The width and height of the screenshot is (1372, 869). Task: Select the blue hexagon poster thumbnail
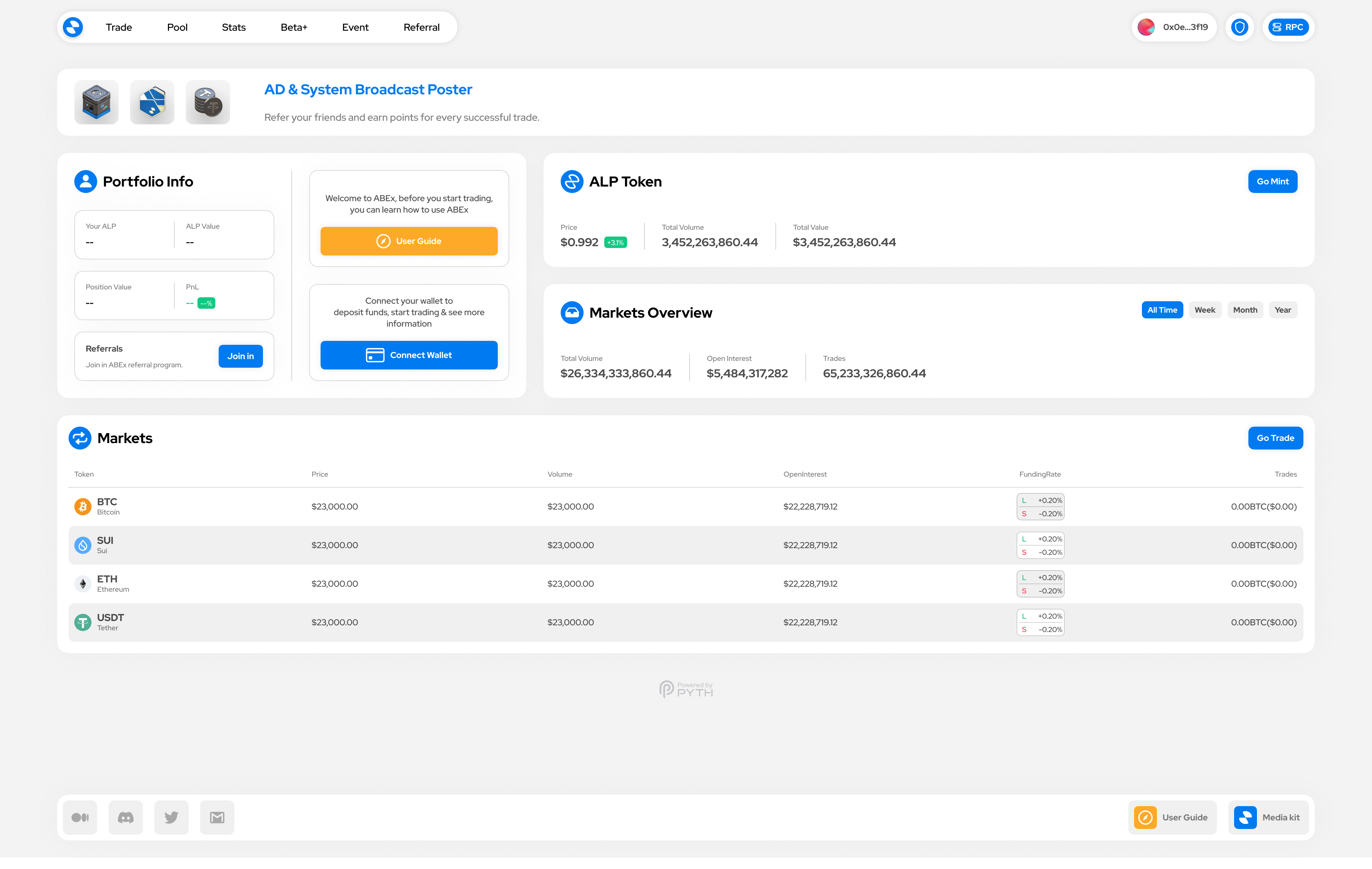pyautogui.click(x=152, y=102)
